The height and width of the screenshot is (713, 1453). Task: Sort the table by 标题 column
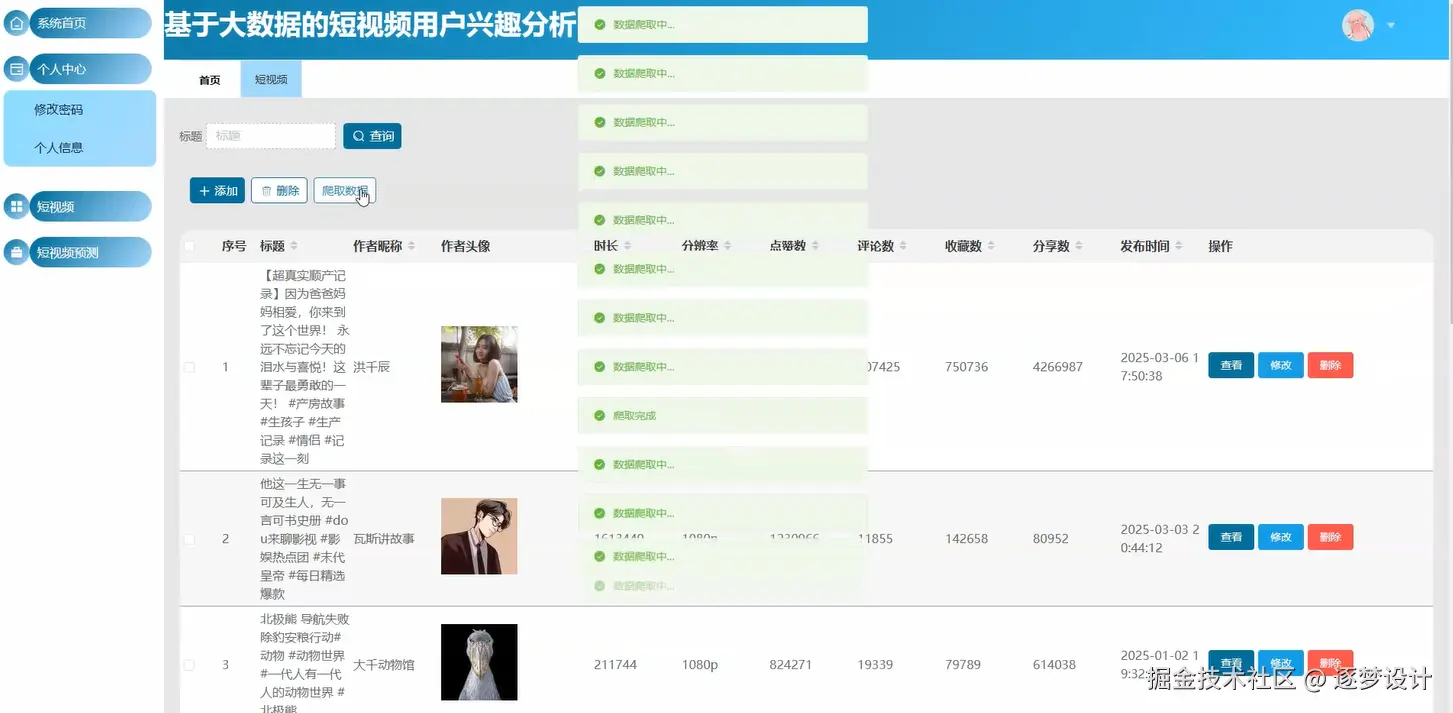(294, 246)
